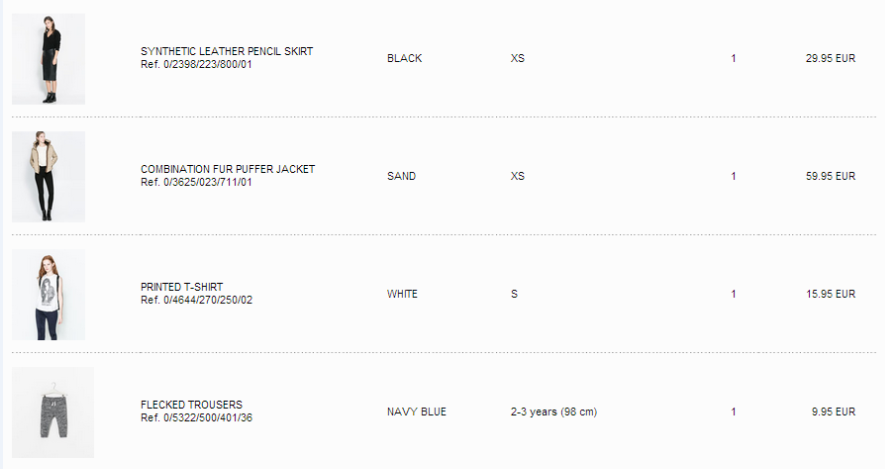Click the SAND color label
The width and height of the screenshot is (885, 469).
pyautogui.click(x=401, y=177)
